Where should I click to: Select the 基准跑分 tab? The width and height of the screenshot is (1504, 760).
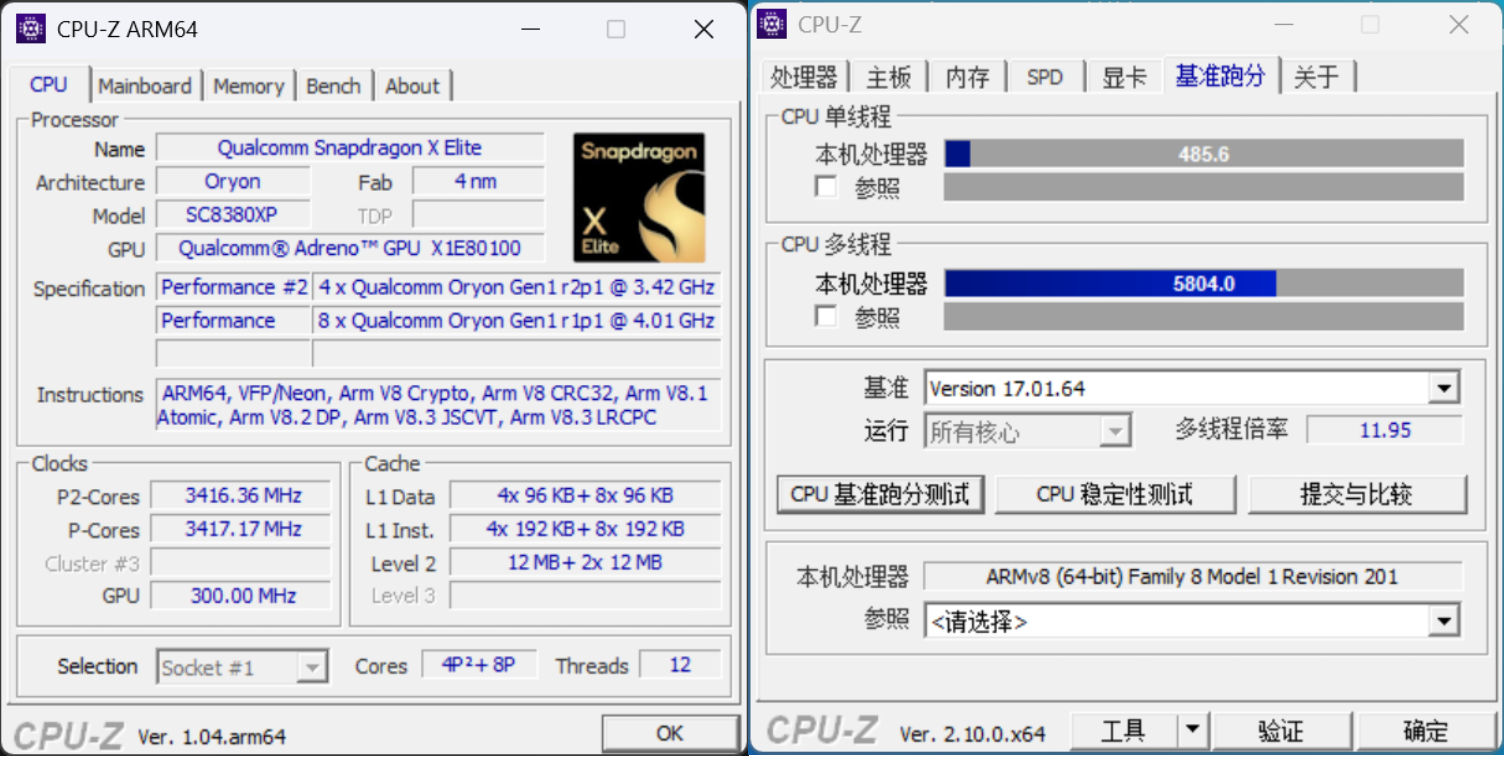(1220, 76)
